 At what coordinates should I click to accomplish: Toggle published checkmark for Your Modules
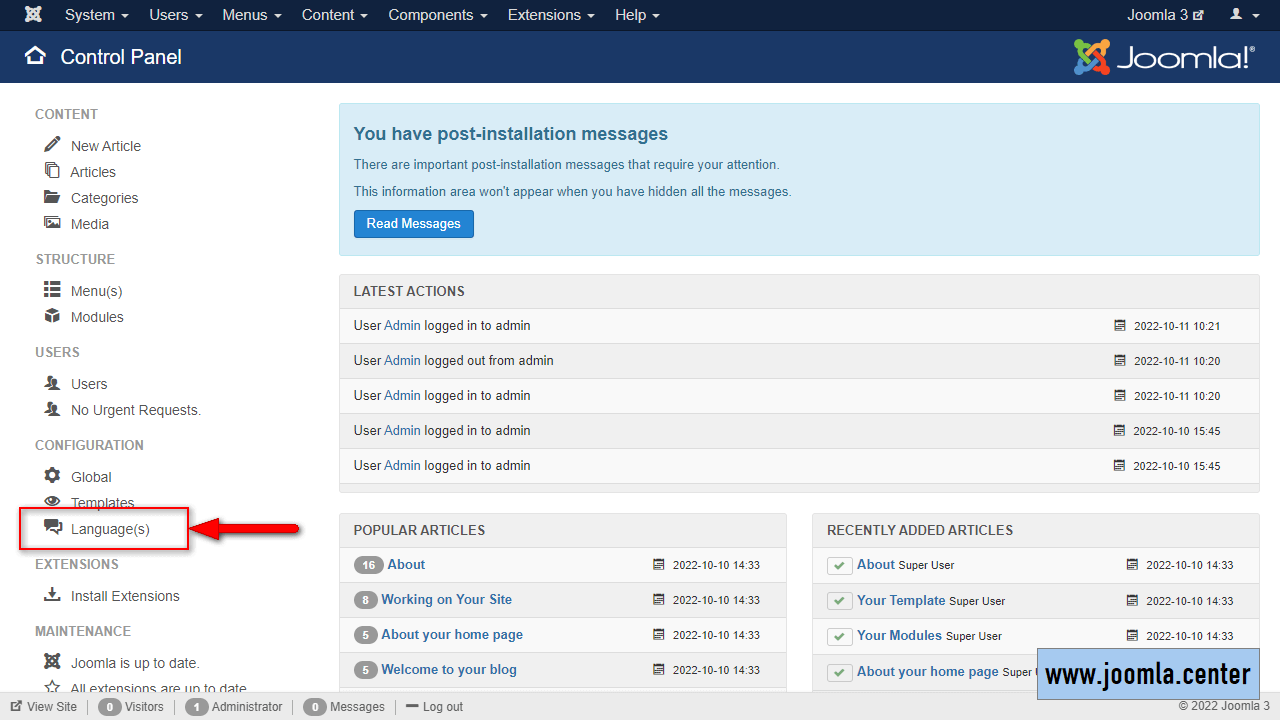839,636
